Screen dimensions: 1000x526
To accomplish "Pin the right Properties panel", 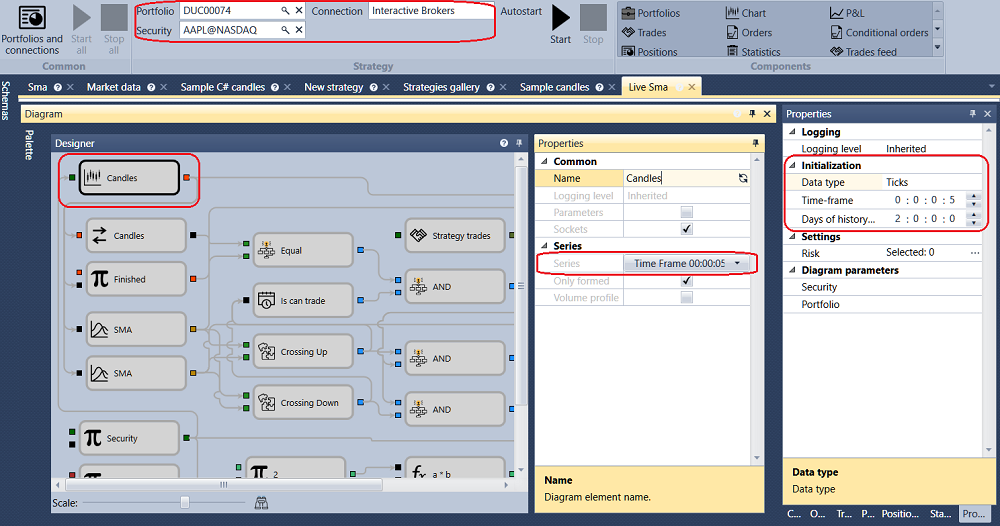I will pos(973,113).
